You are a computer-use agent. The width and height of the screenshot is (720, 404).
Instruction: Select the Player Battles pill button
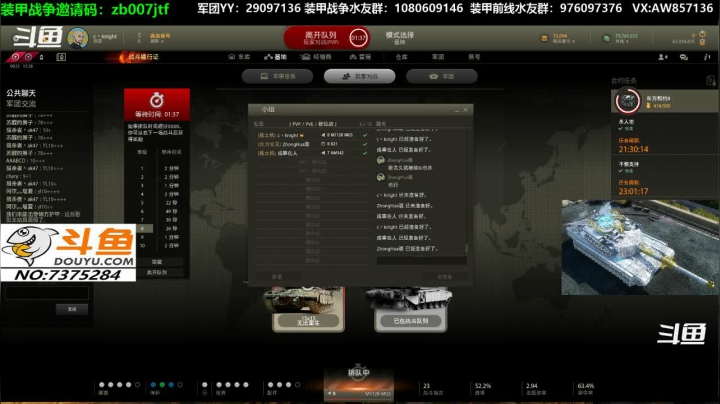pos(360,76)
